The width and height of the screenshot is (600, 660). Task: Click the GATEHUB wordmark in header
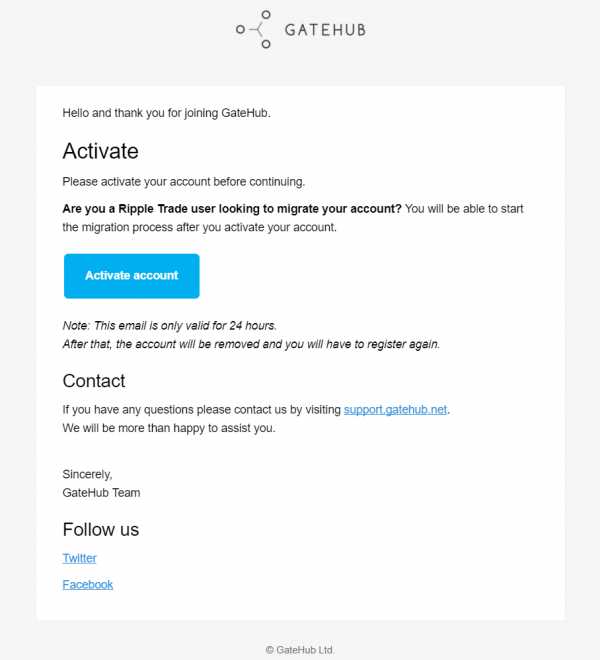click(325, 30)
